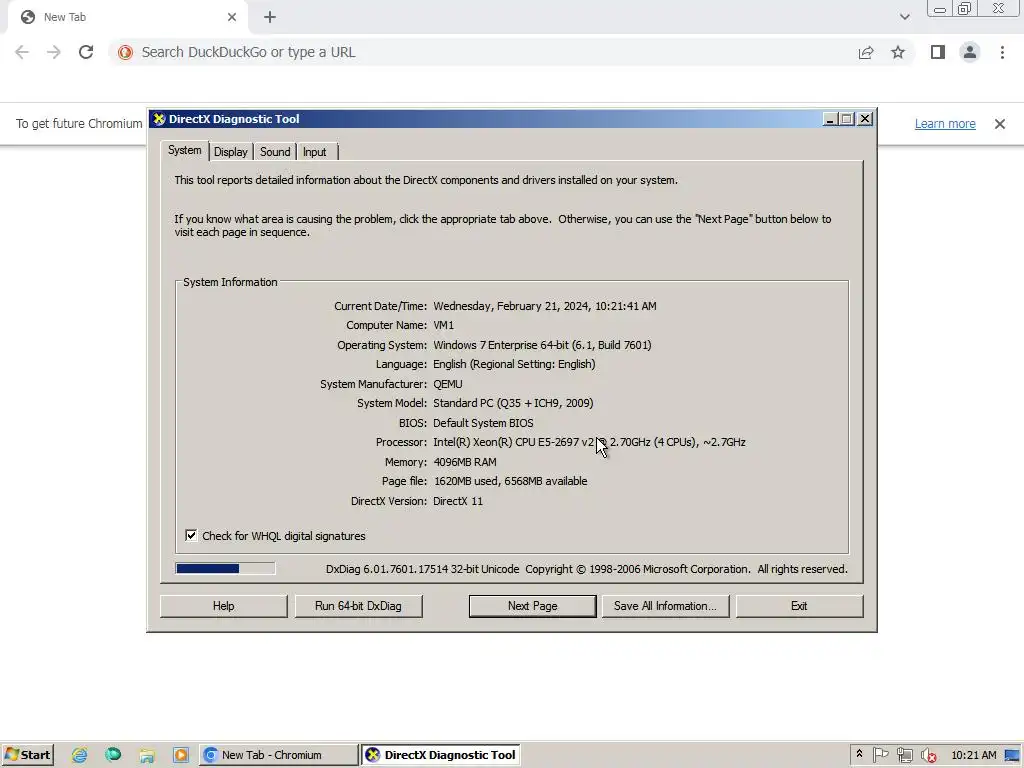The image size is (1024, 768).
Task: Bookmark this tab with star icon
Action: pos(898,52)
